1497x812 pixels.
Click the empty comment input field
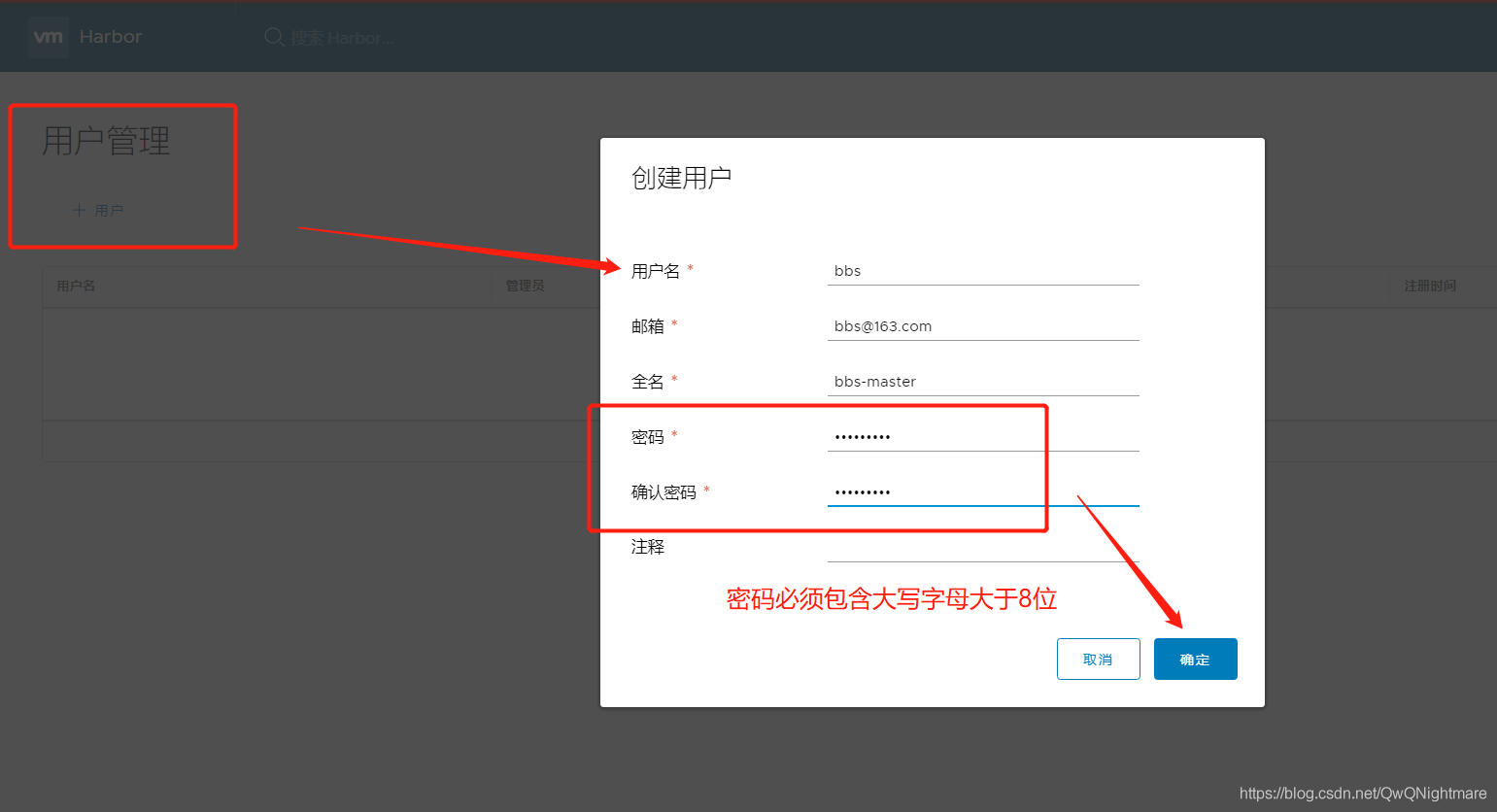[983, 548]
